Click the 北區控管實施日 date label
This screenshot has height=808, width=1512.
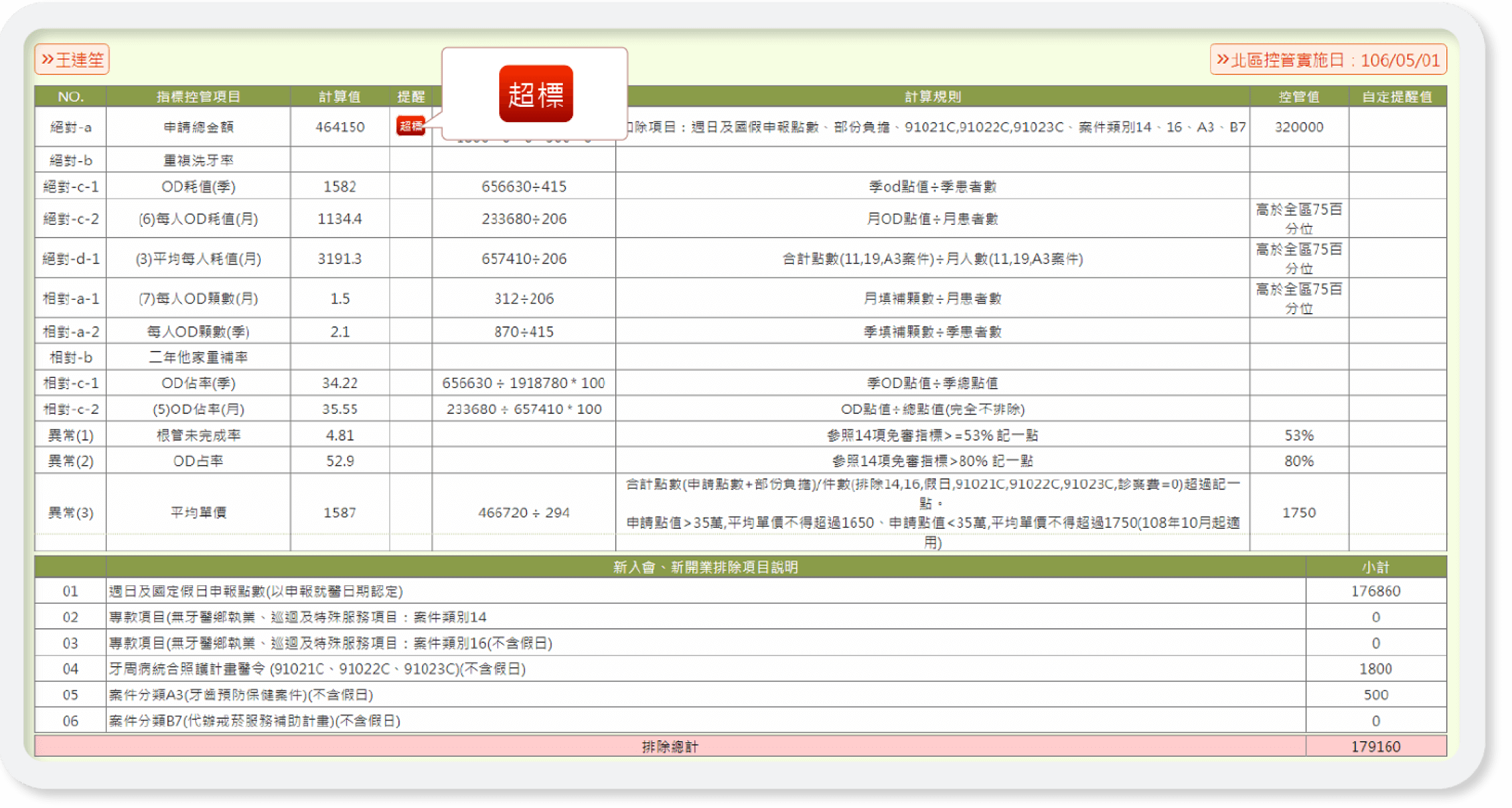(x=1327, y=60)
